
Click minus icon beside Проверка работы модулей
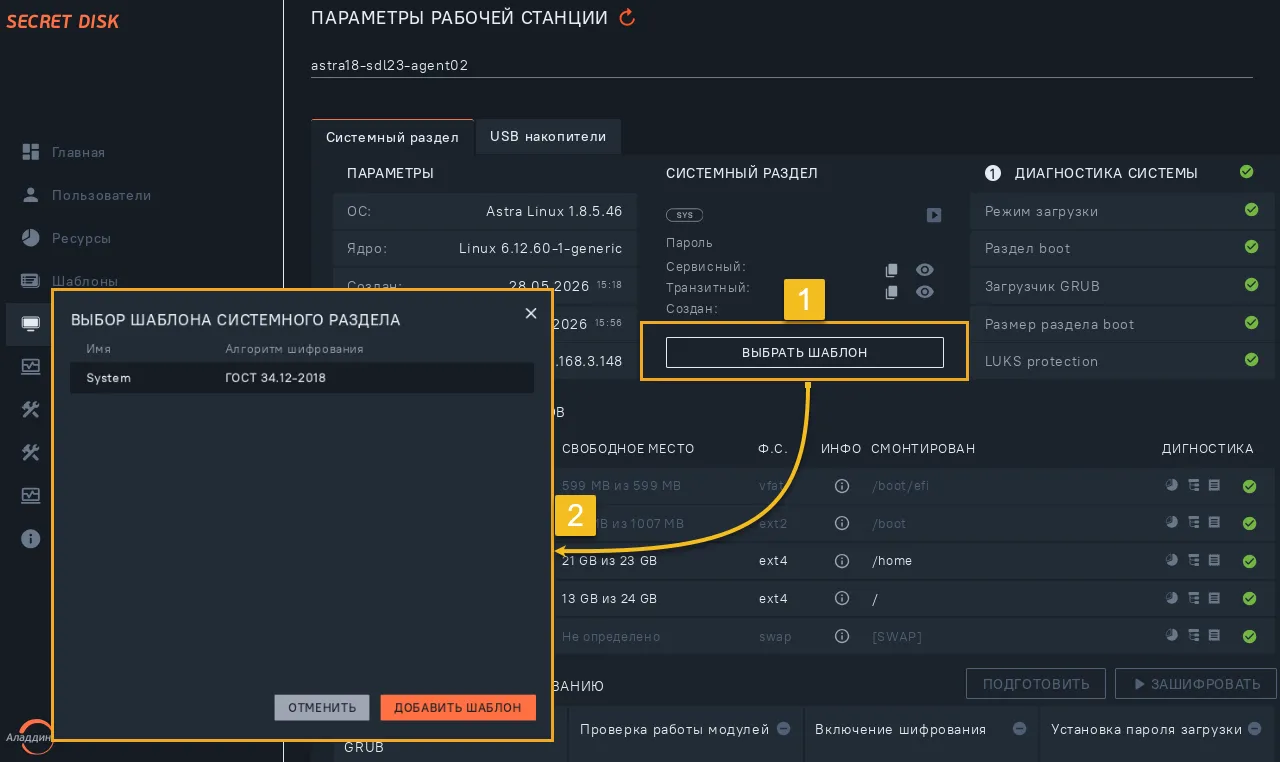point(784,729)
